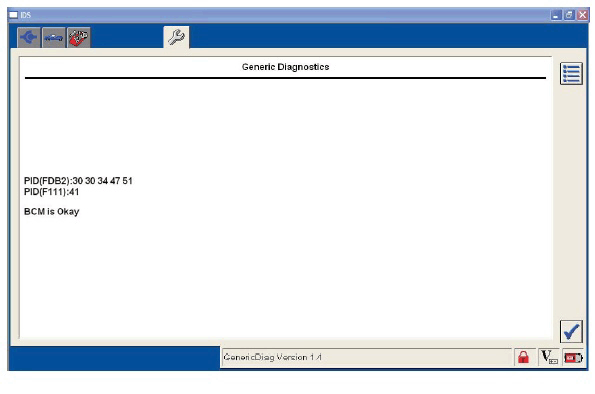Screen dimensions: 595x394
Task: Click the BCM is Okay message
Action: (51, 211)
